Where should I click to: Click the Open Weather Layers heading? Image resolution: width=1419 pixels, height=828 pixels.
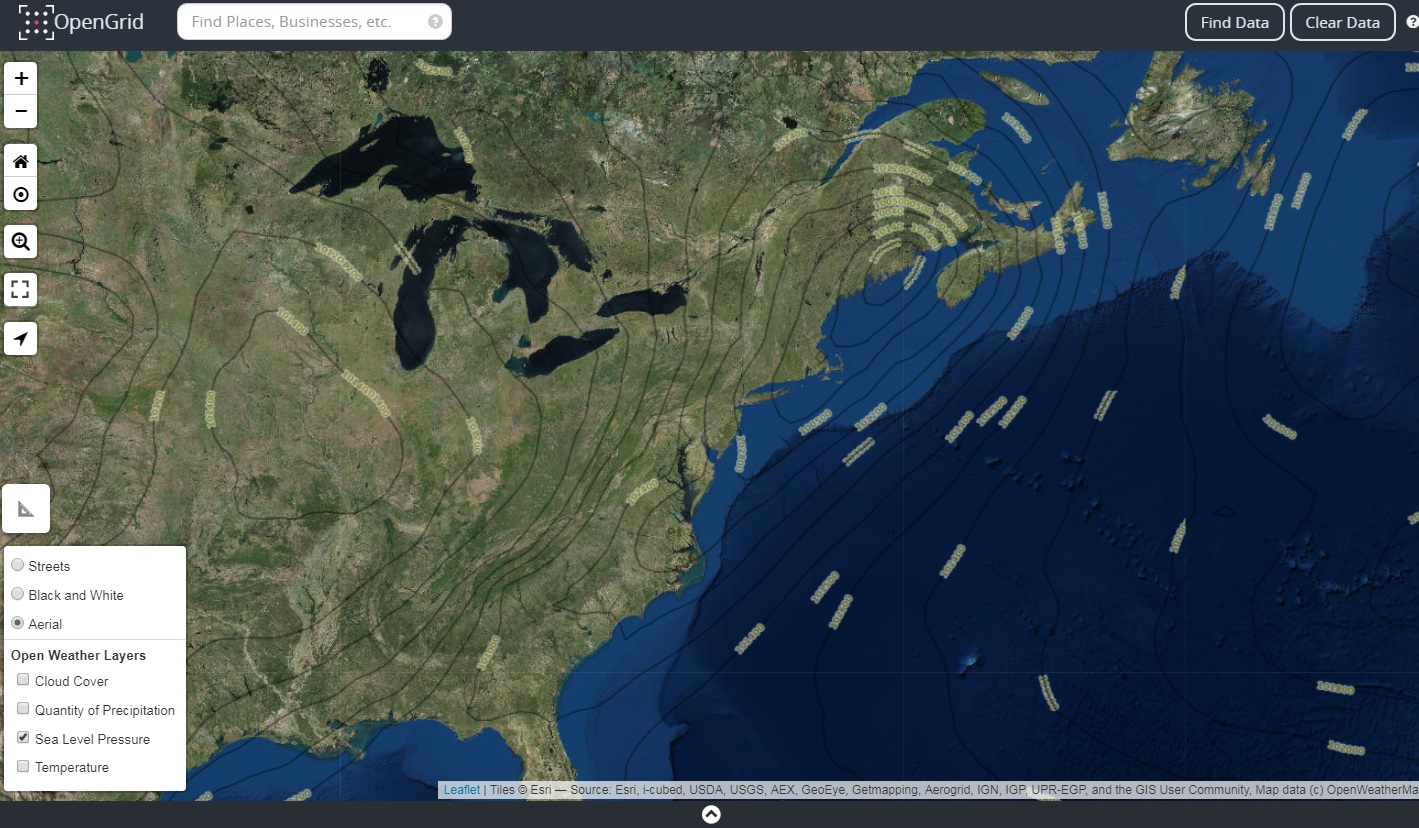78,656
